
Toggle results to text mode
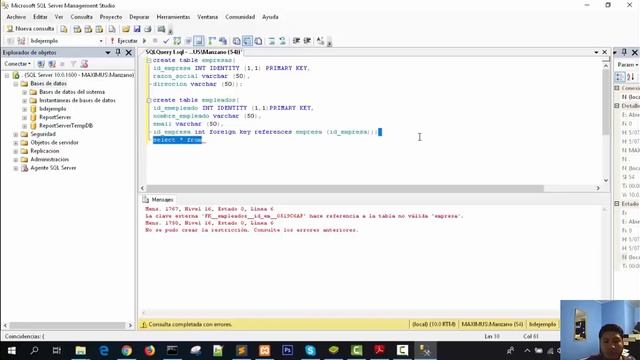pyautogui.click(x=236, y=41)
